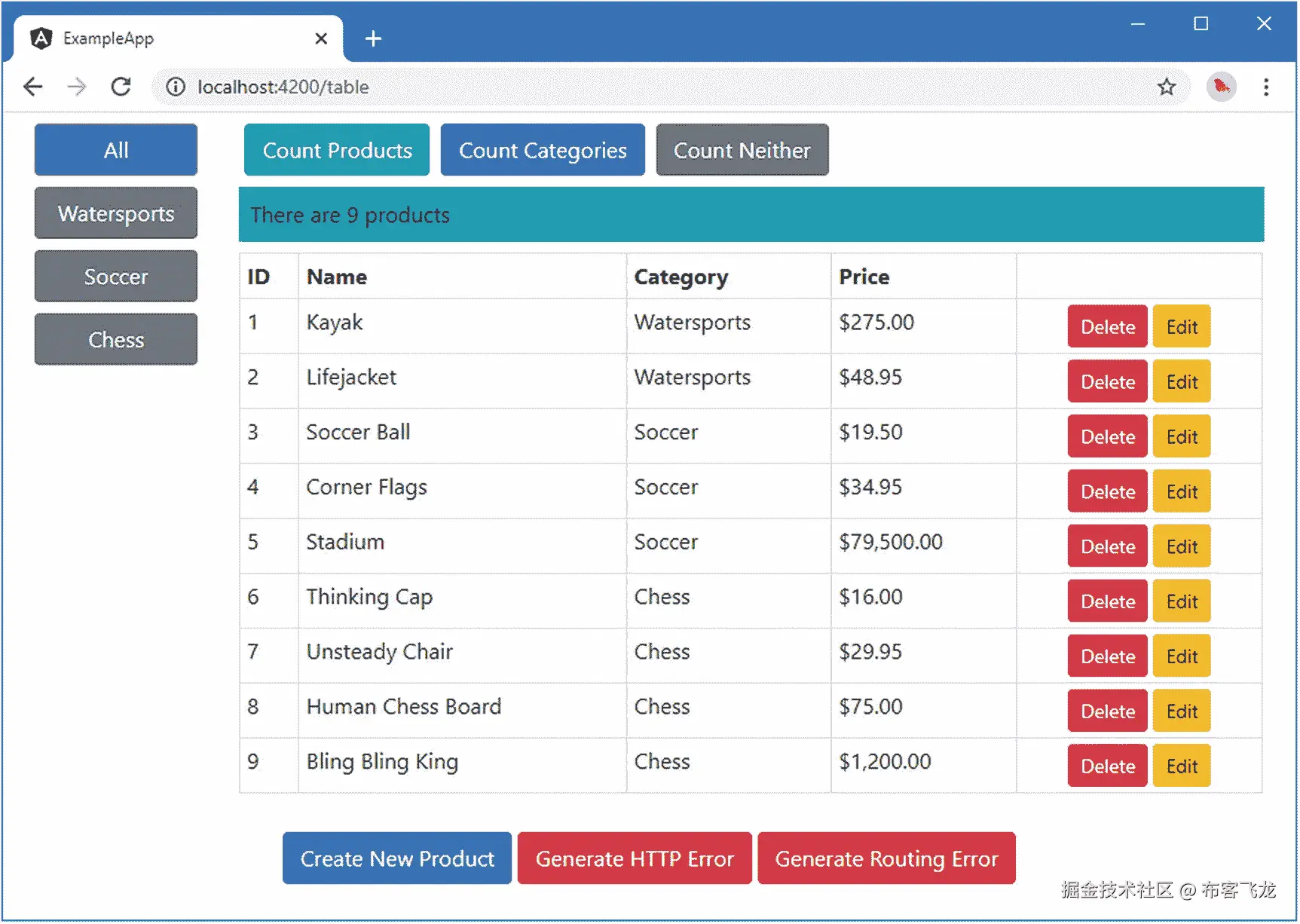Reload the localhost table page
This screenshot has width=1300, height=924.
[x=121, y=87]
